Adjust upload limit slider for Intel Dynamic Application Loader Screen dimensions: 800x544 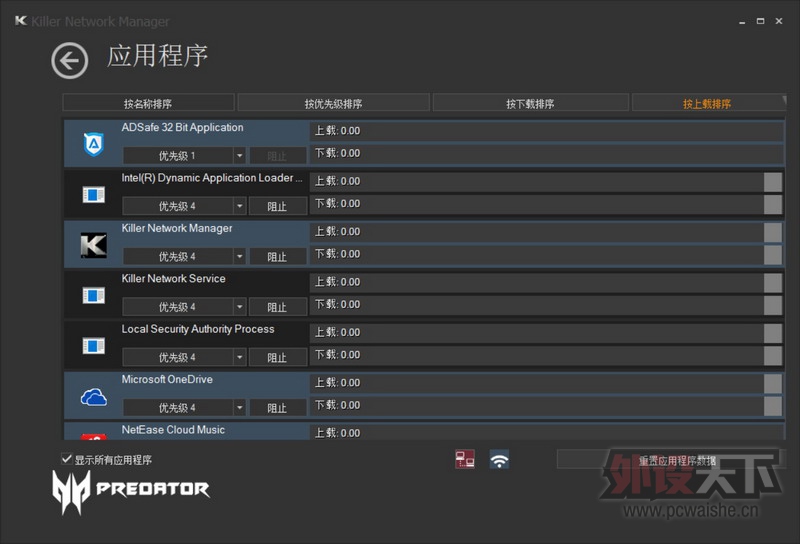[x=773, y=182]
